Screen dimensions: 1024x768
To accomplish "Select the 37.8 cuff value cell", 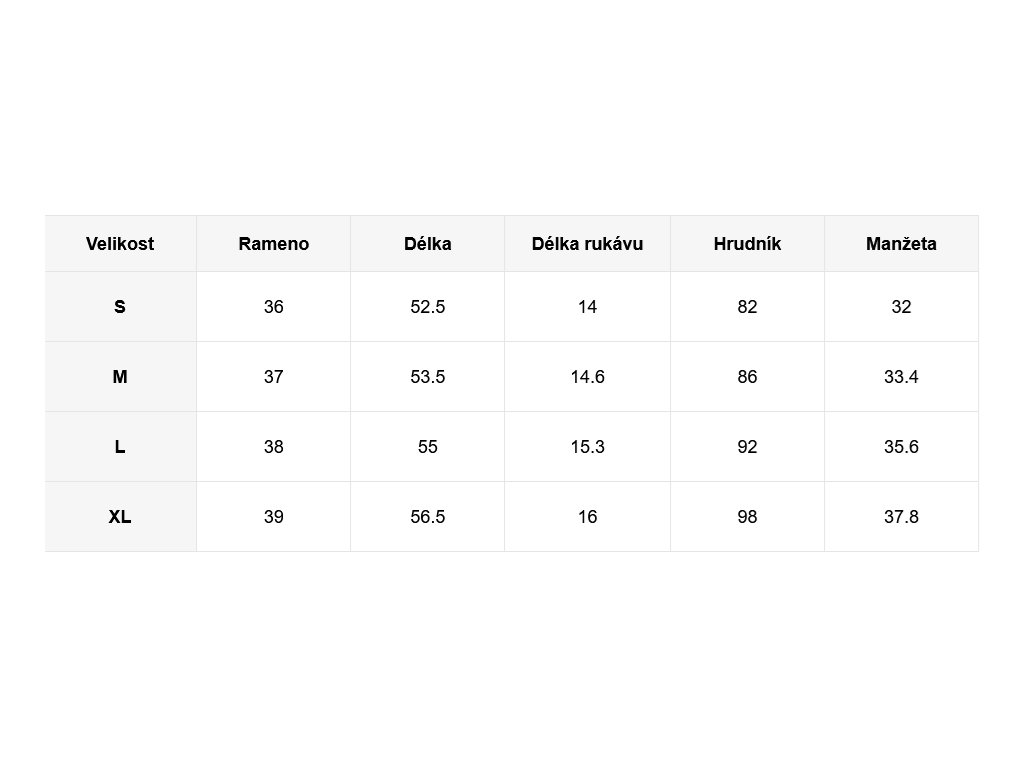I will 901,517.
